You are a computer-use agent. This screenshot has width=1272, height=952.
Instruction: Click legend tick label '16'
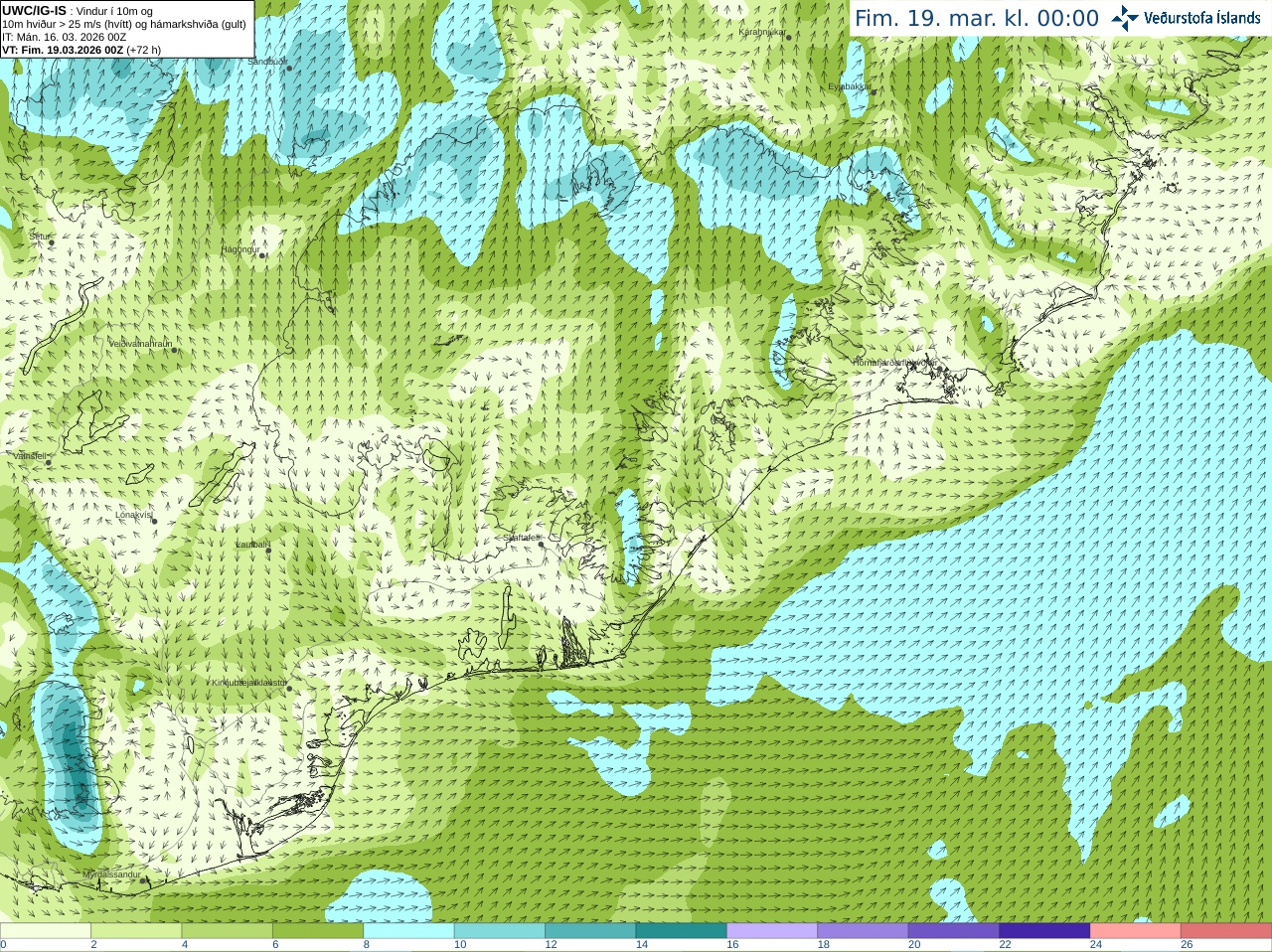click(732, 945)
